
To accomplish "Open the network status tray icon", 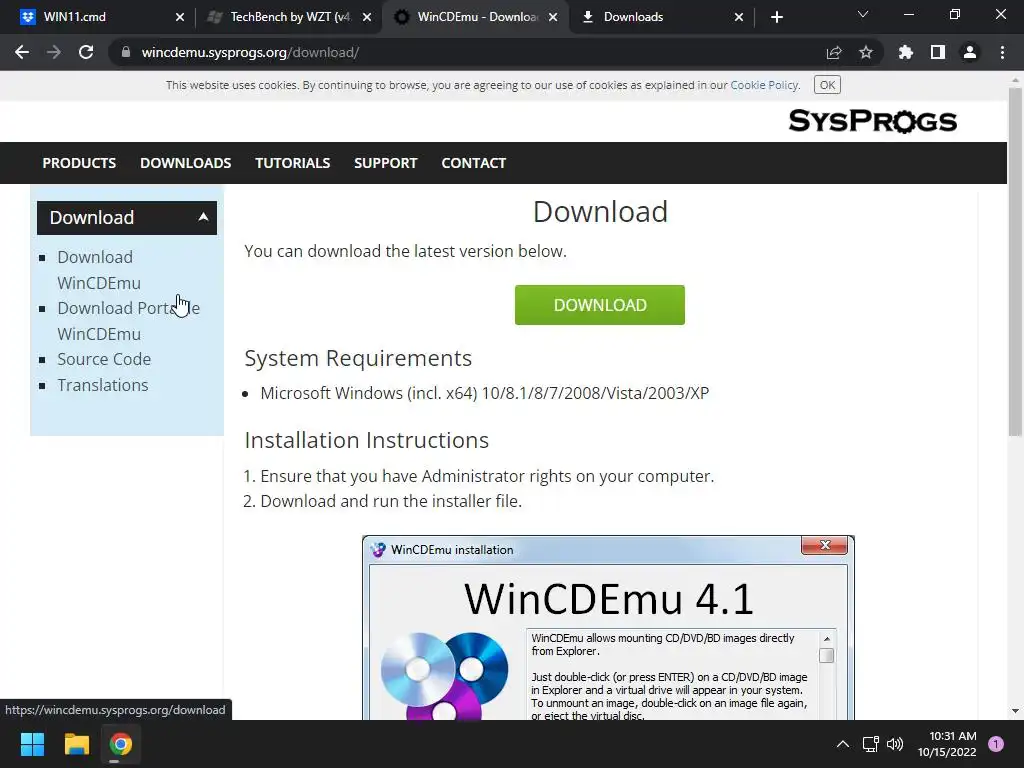I will pos(870,744).
